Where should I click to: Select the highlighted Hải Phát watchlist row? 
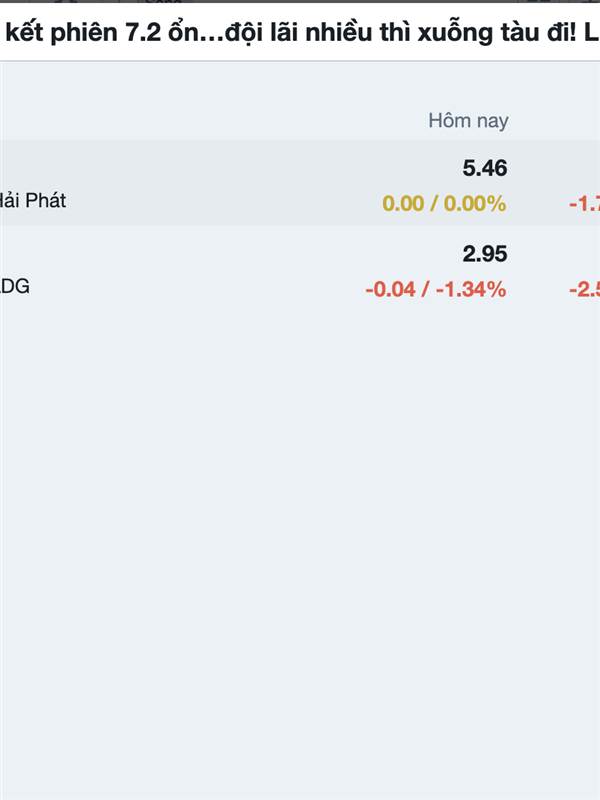[x=300, y=183]
